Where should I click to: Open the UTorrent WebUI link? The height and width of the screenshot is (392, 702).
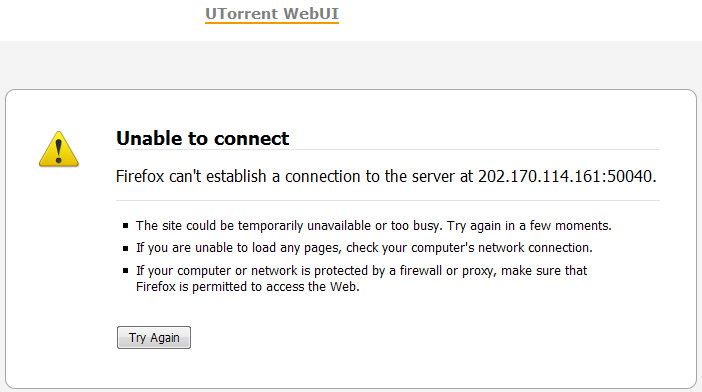[x=272, y=14]
